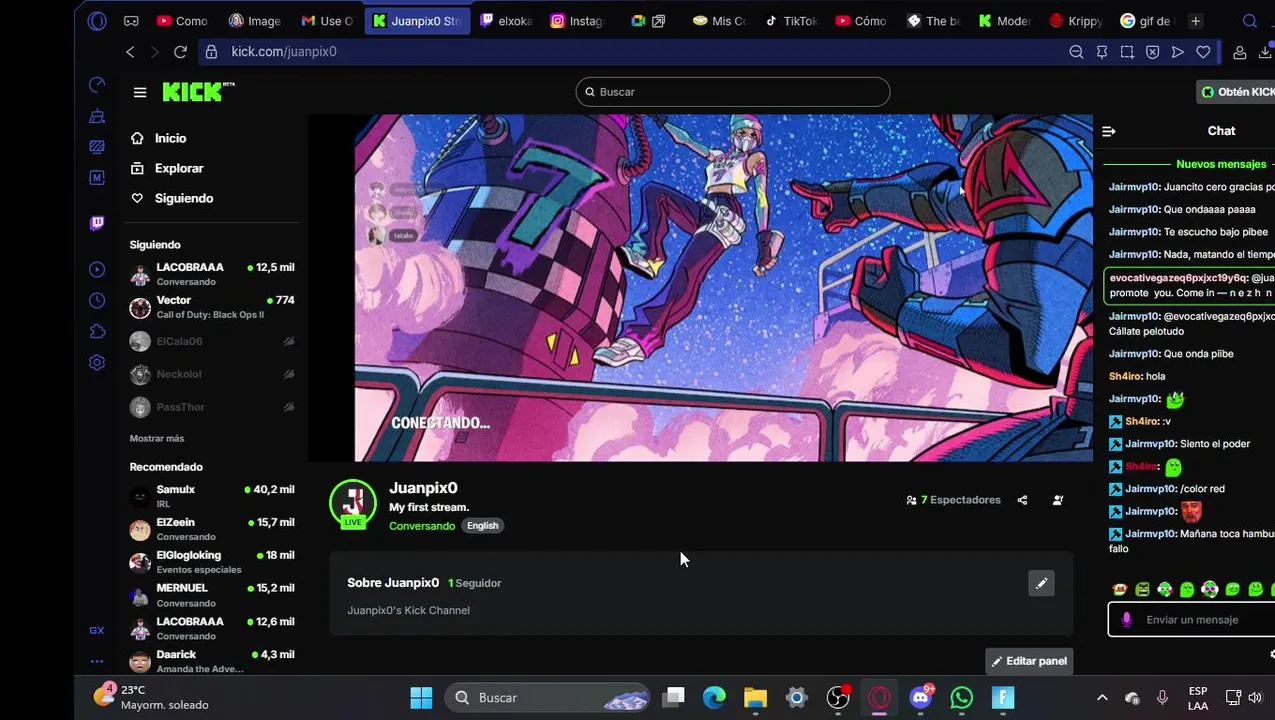Open WhatsApp from the taskbar
The width and height of the screenshot is (1275, 720).
pos(962,698)
